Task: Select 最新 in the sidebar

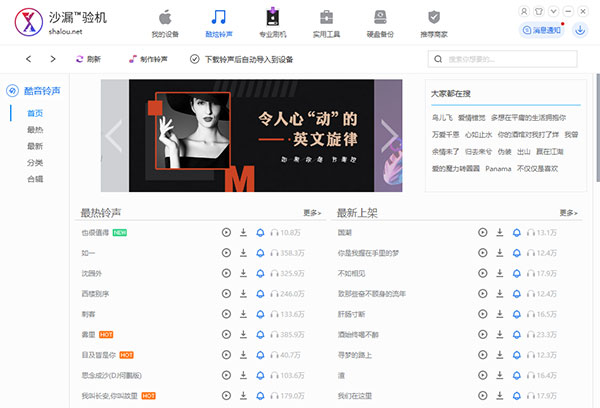Action: point(35,146)
